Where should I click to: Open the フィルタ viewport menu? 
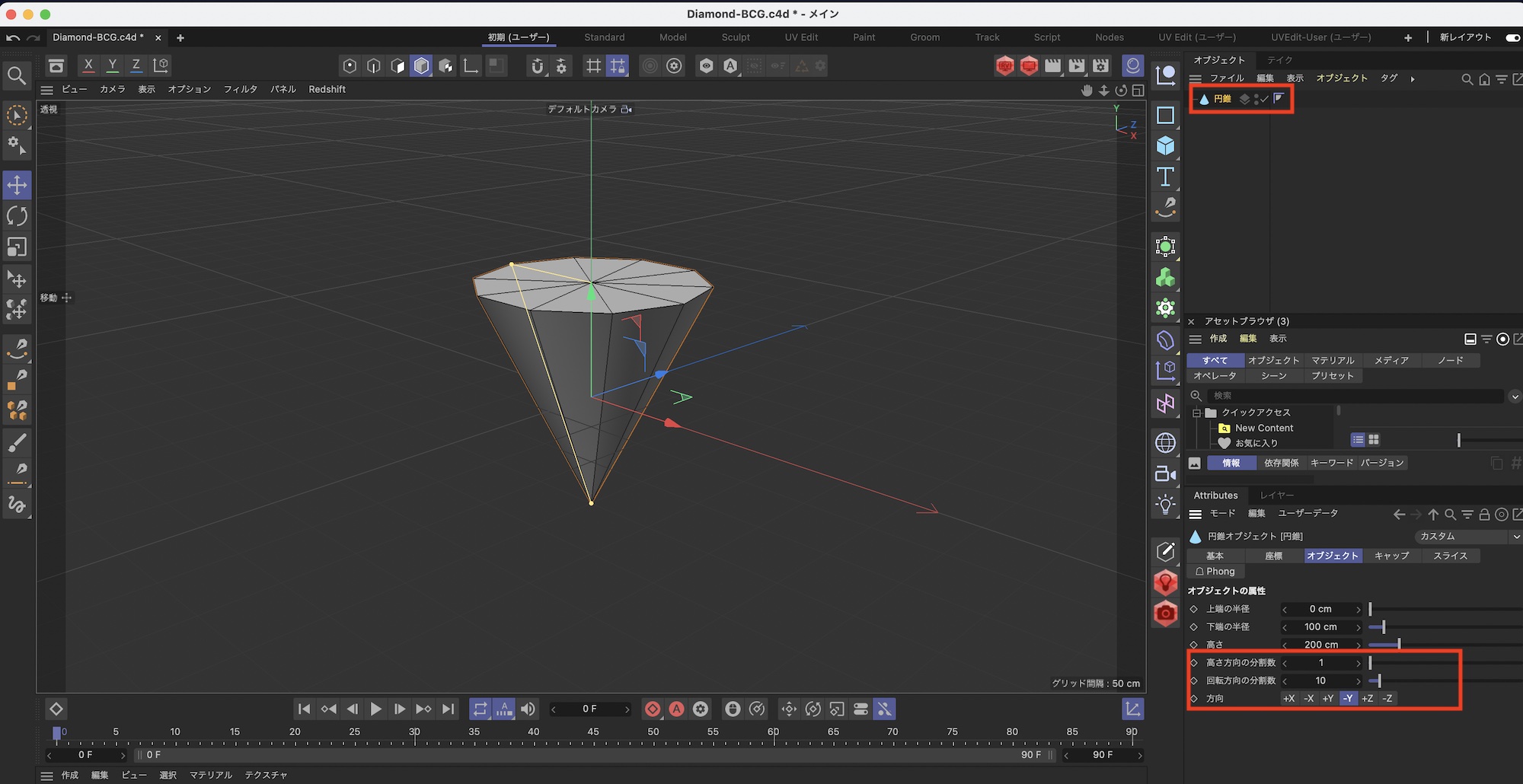click(x=240, y=89)
